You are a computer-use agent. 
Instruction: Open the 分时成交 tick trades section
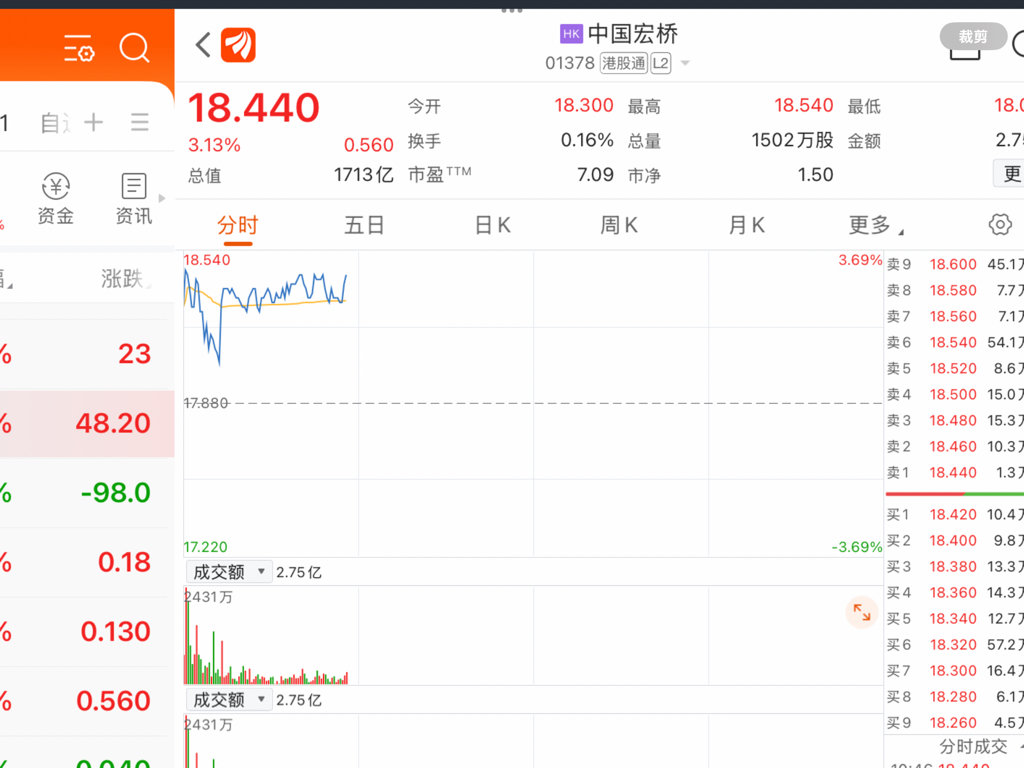973,746
